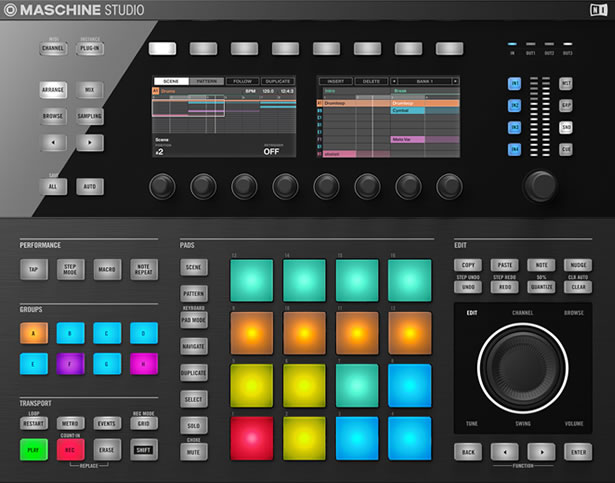Click the SCENE button beside the pads
This screenshot has width=615, height=483.
pos(194,267)
